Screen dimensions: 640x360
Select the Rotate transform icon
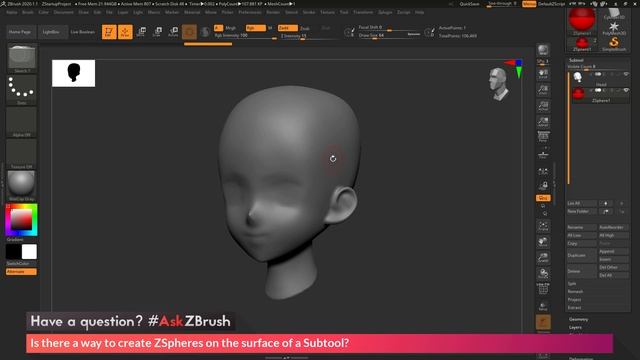tap(173, 32)
